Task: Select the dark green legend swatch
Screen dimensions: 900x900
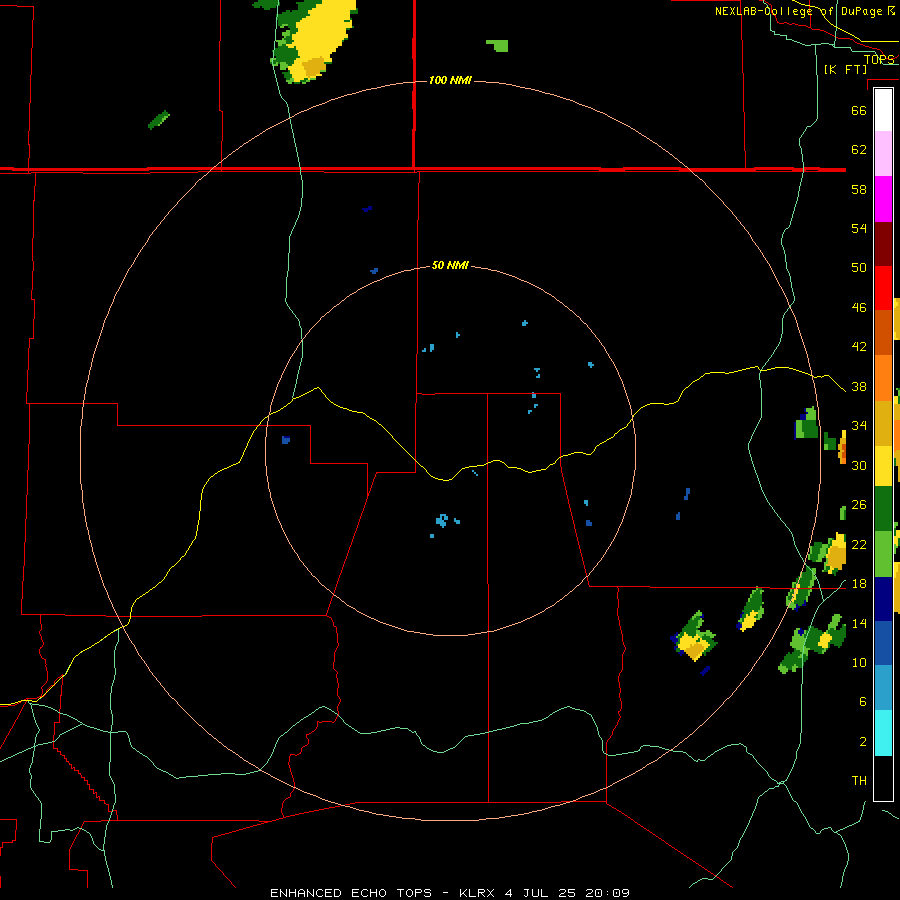Action: (883, 509)
